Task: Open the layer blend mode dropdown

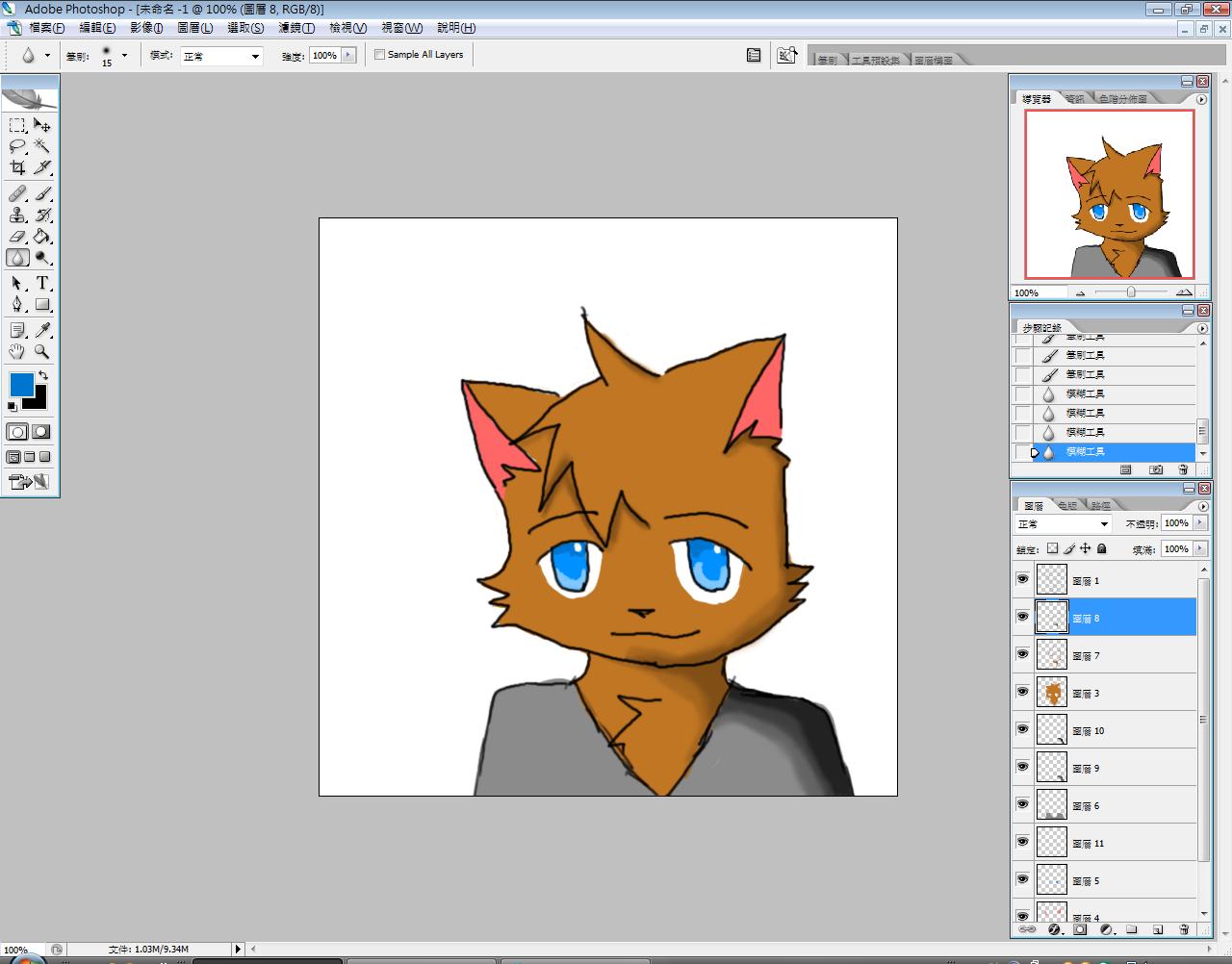Action: [x=1064, y=523]
